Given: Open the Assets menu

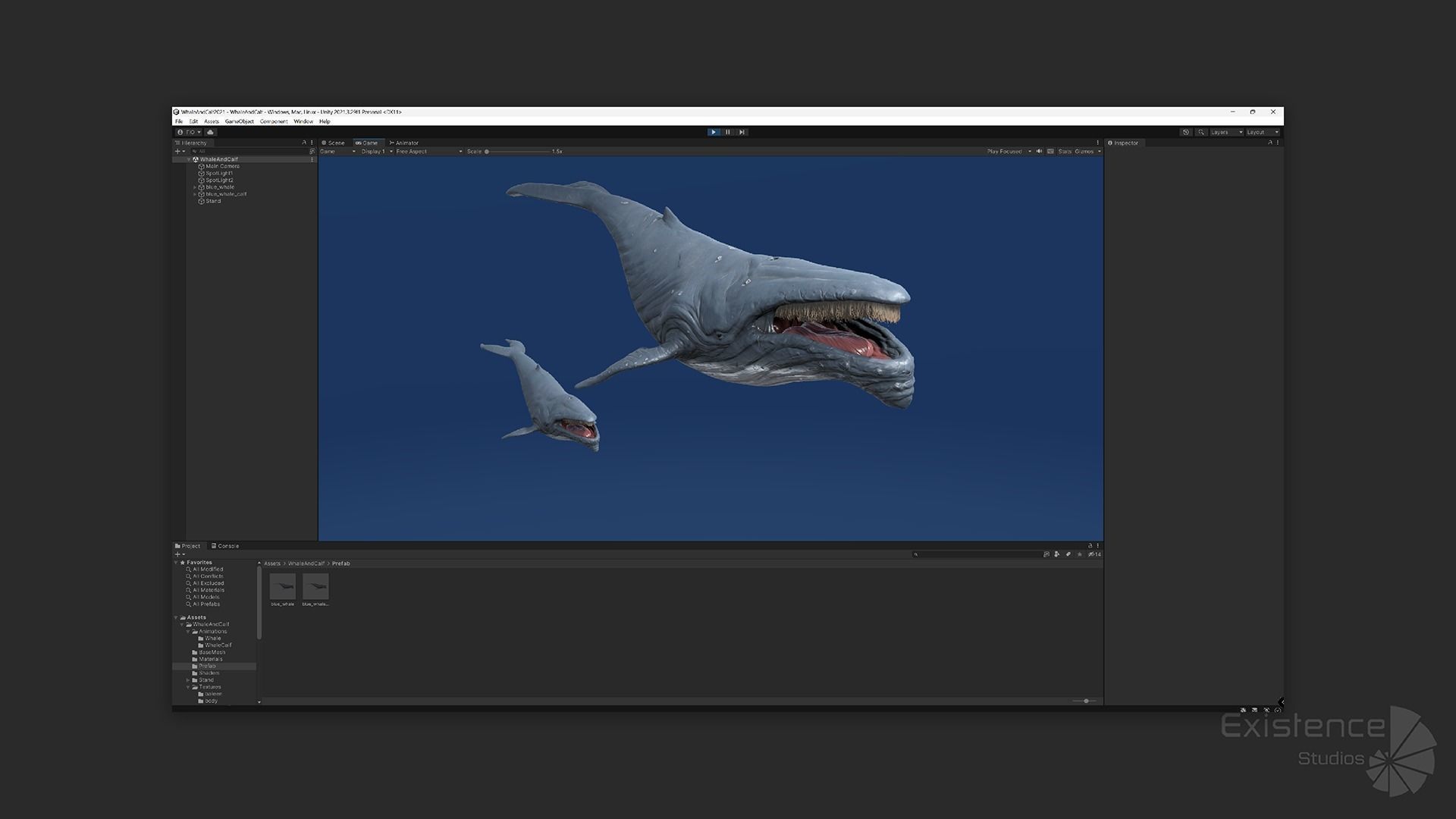Looking at the screenshot, I should (x=212, y=121).
